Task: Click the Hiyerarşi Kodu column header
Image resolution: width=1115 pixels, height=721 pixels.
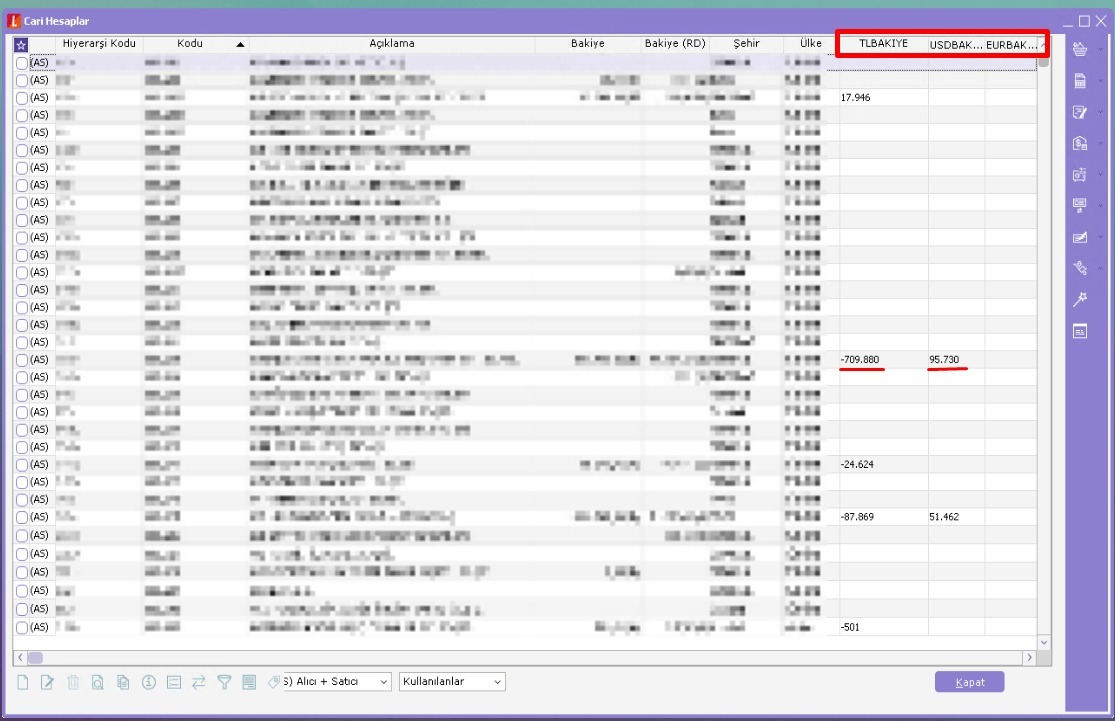Action: tap(99, 43)
